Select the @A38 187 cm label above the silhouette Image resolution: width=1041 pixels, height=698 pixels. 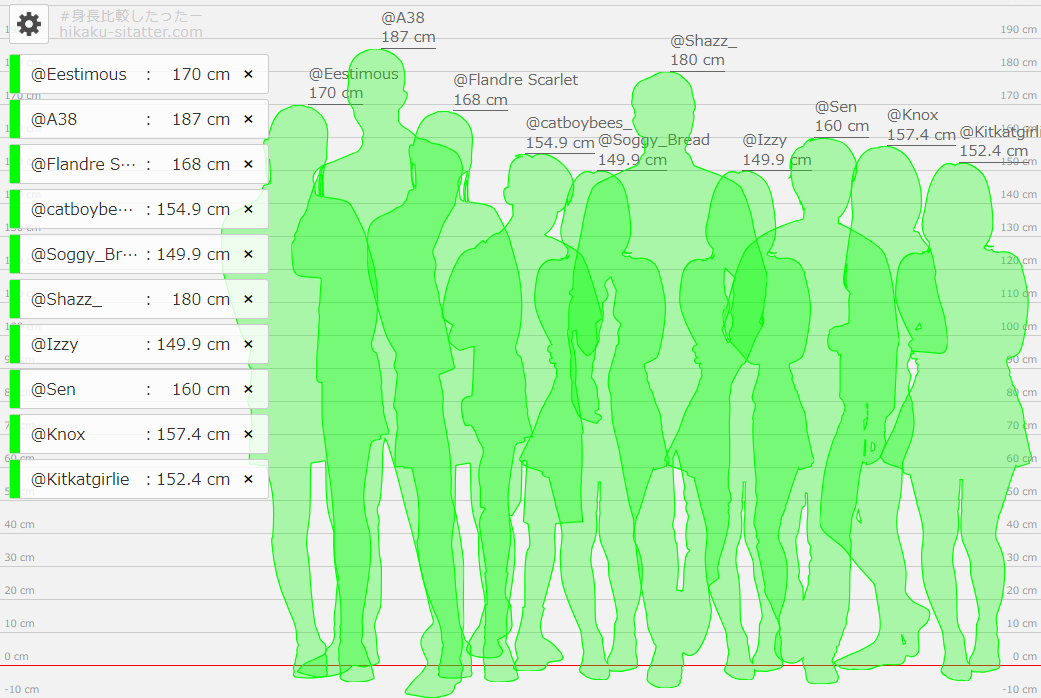coord(408,28)
